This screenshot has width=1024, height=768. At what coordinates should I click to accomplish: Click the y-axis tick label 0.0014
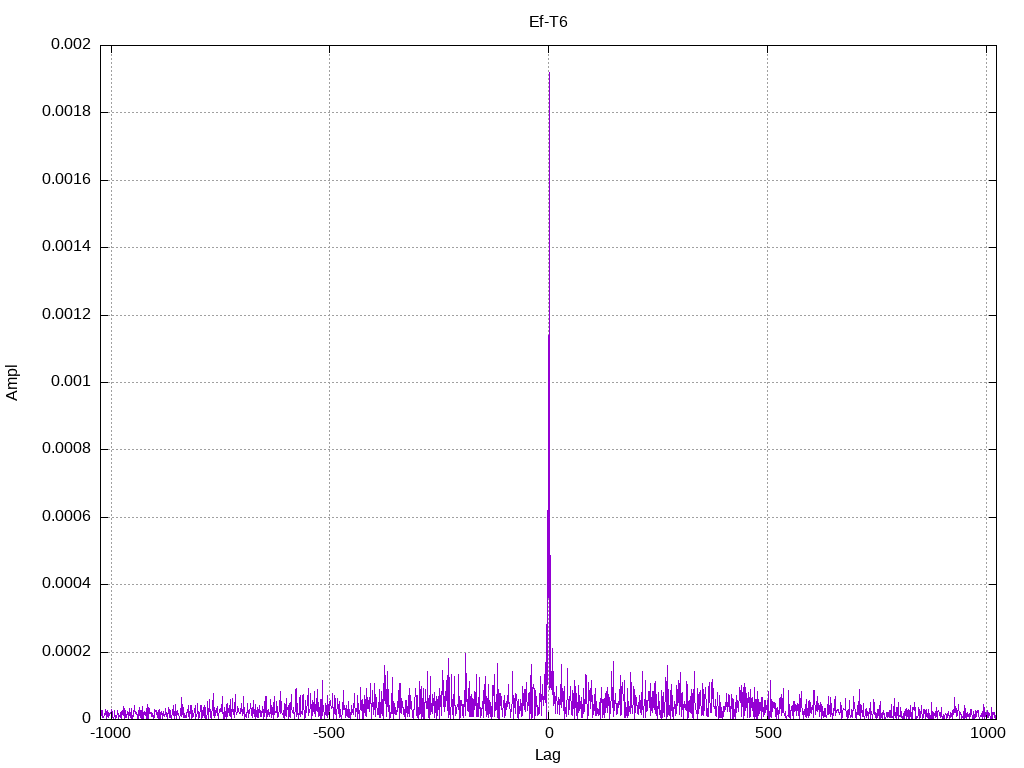(x=66, y=247)
